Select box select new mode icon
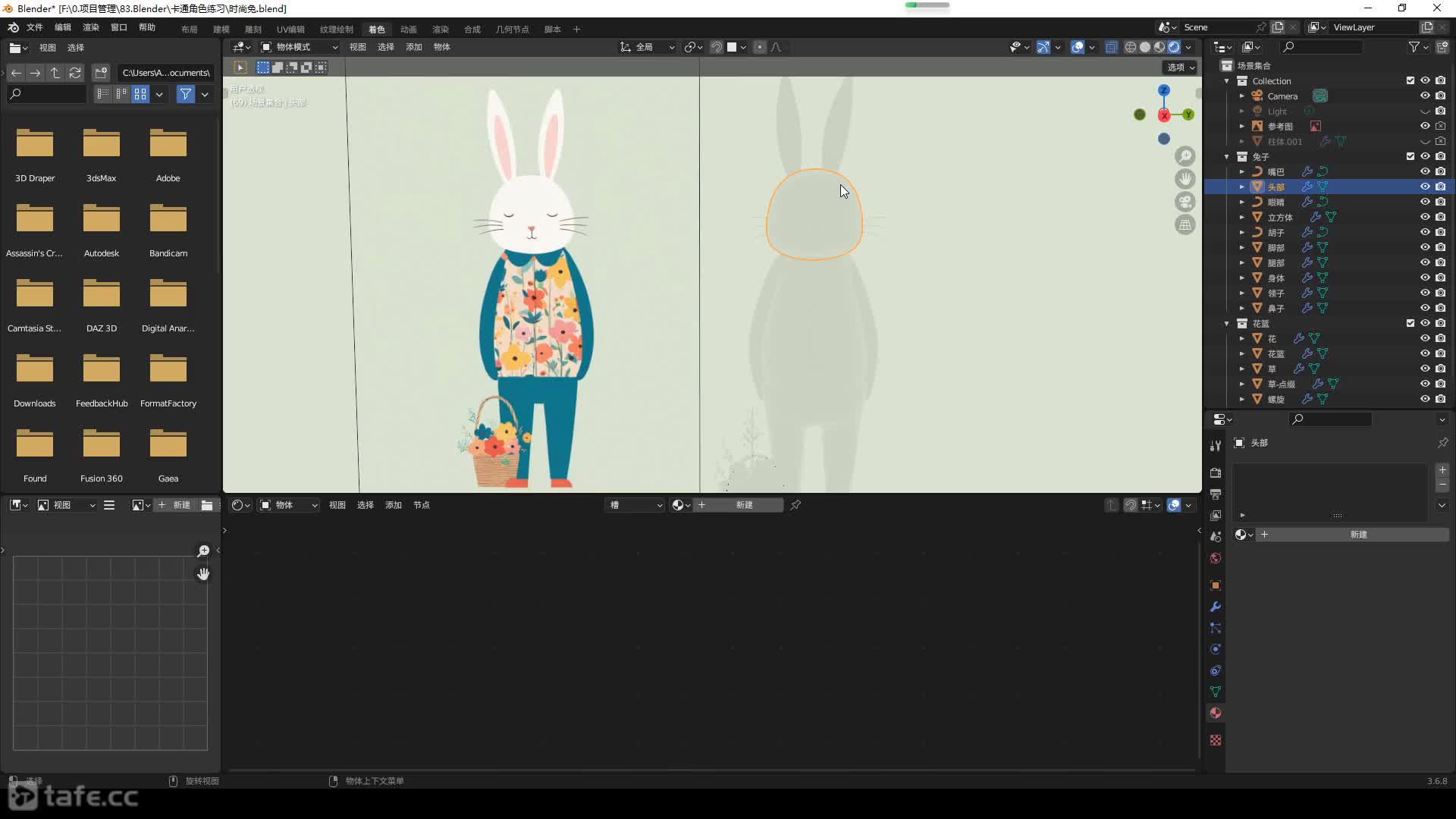1456x819 pixels. coord(263,67)
